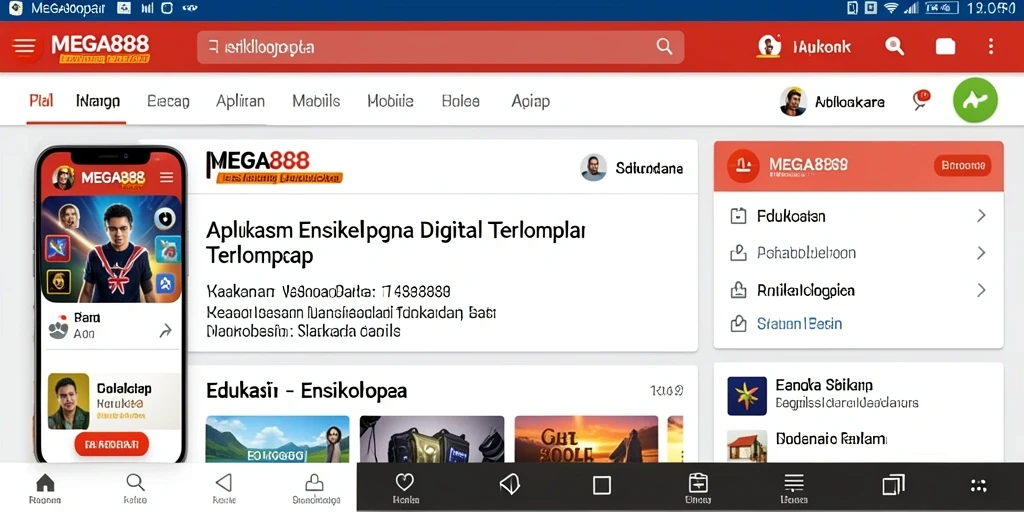1024x512 pixels.
Task: Open the Aplukasm Ensikelpgna Digital headline
Action: pos(396,242)
